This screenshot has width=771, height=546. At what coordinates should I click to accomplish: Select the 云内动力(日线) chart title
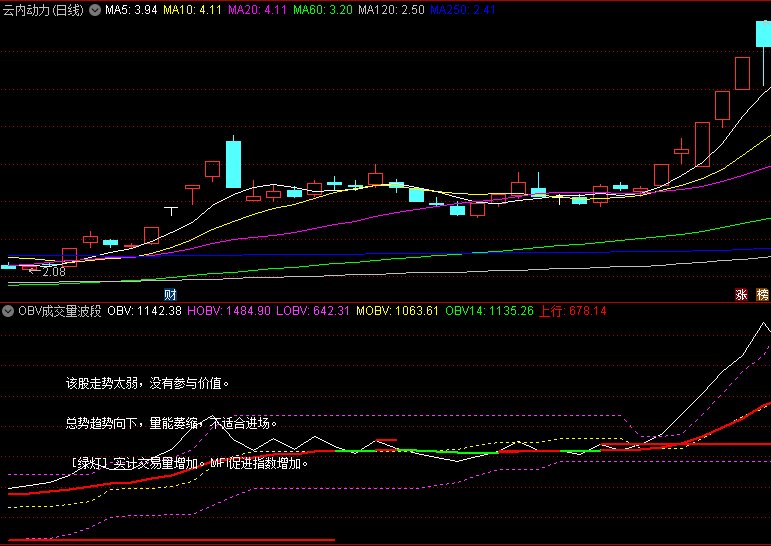43,10
